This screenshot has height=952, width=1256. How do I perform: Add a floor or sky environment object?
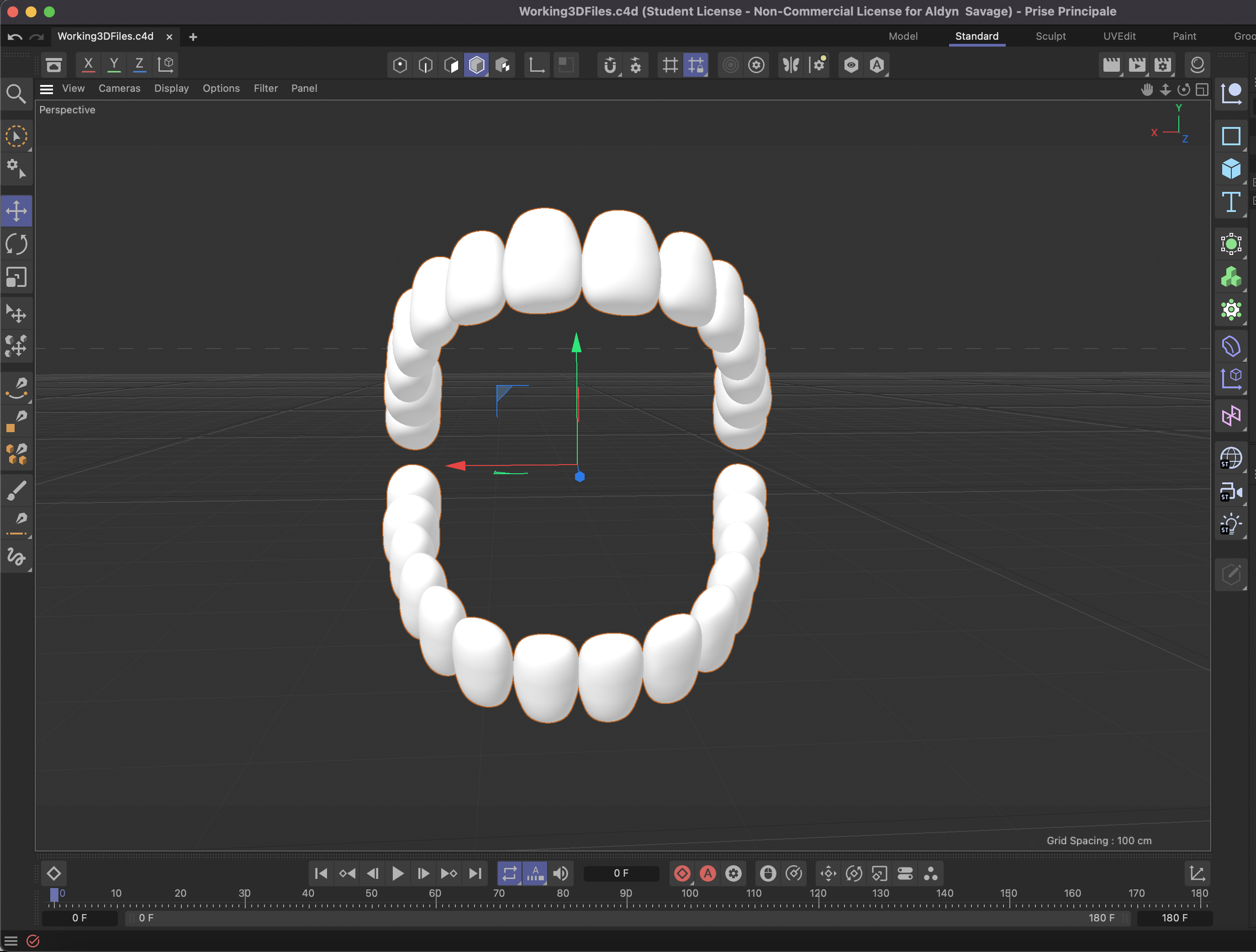click(x=1230, y=458)
